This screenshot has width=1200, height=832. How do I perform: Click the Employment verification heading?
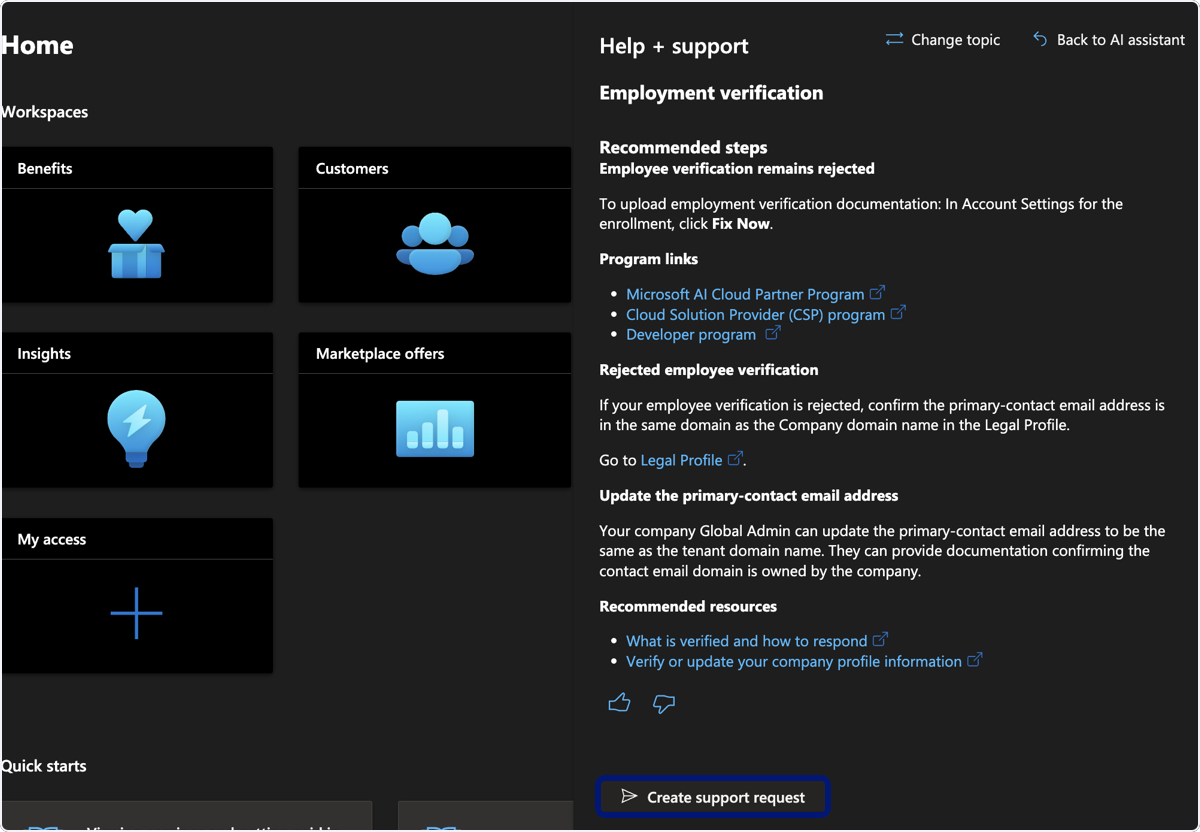coord(711,93)
